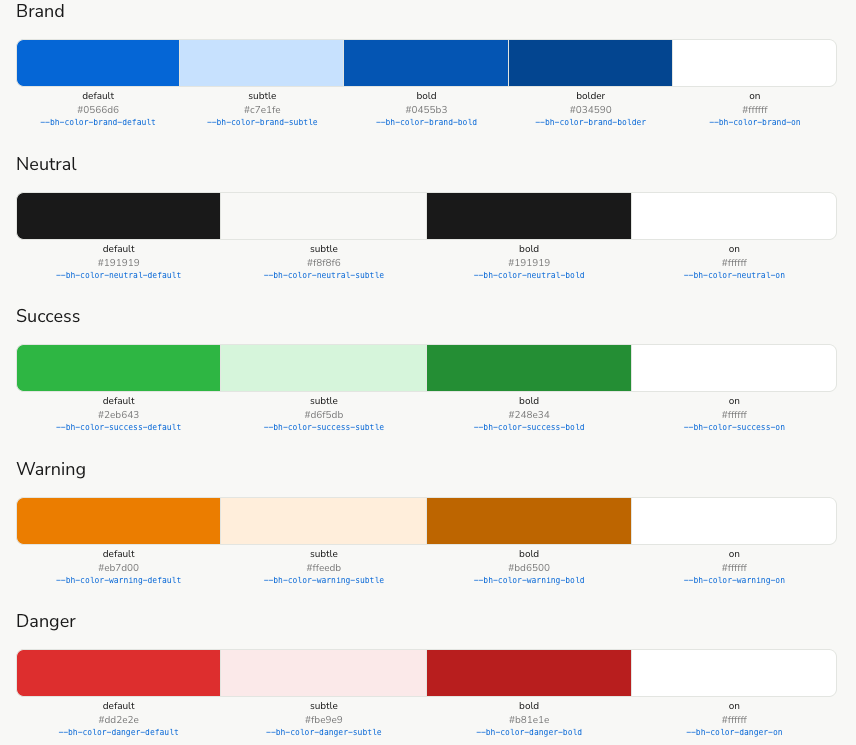
Task: Select the --bh-color-success-bold variable link
Action: [529, 427]
